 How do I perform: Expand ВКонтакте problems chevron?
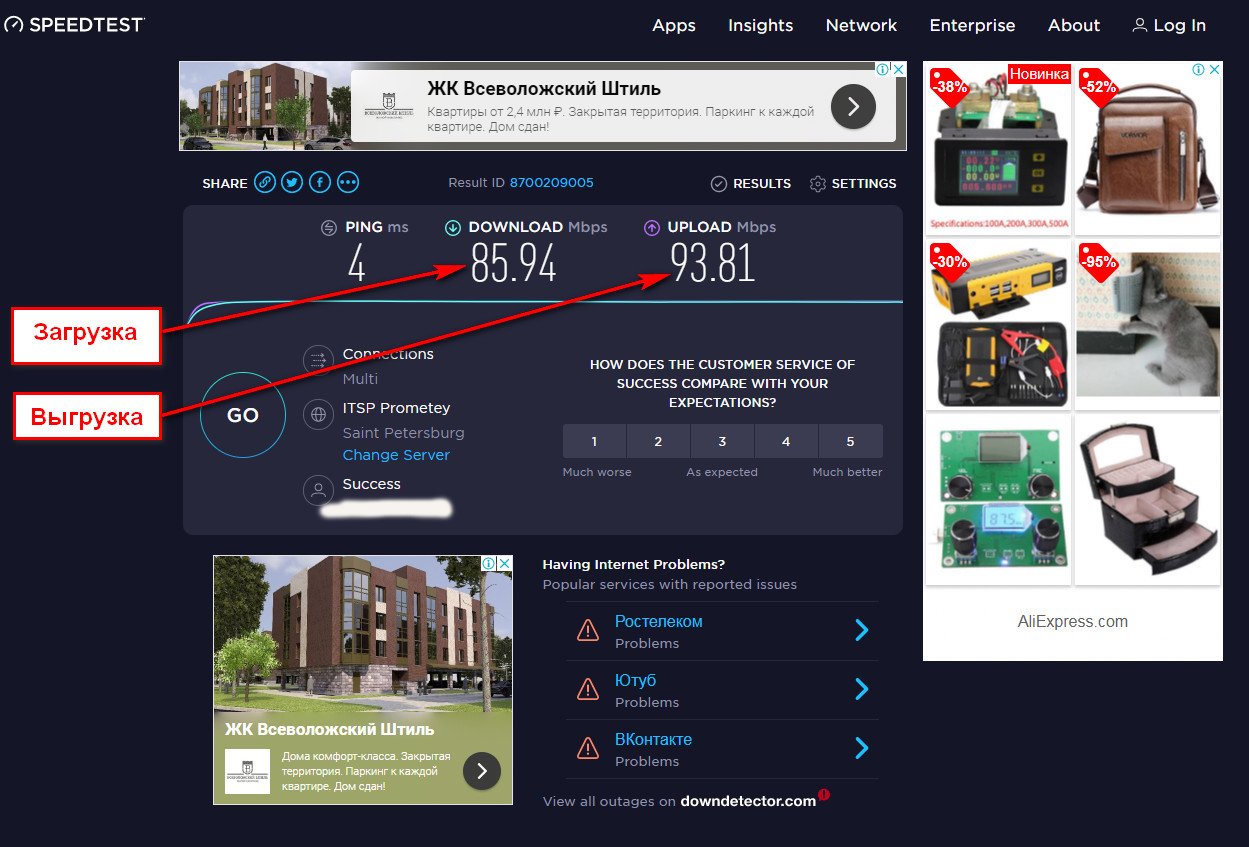pos(862,748)
